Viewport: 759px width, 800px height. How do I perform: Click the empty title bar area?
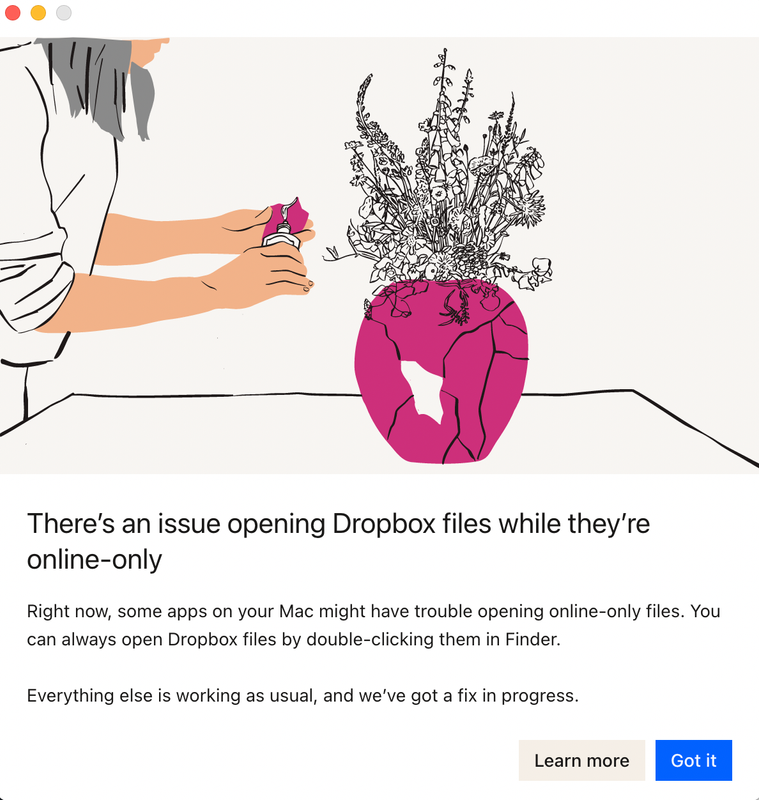coord(408,18)
